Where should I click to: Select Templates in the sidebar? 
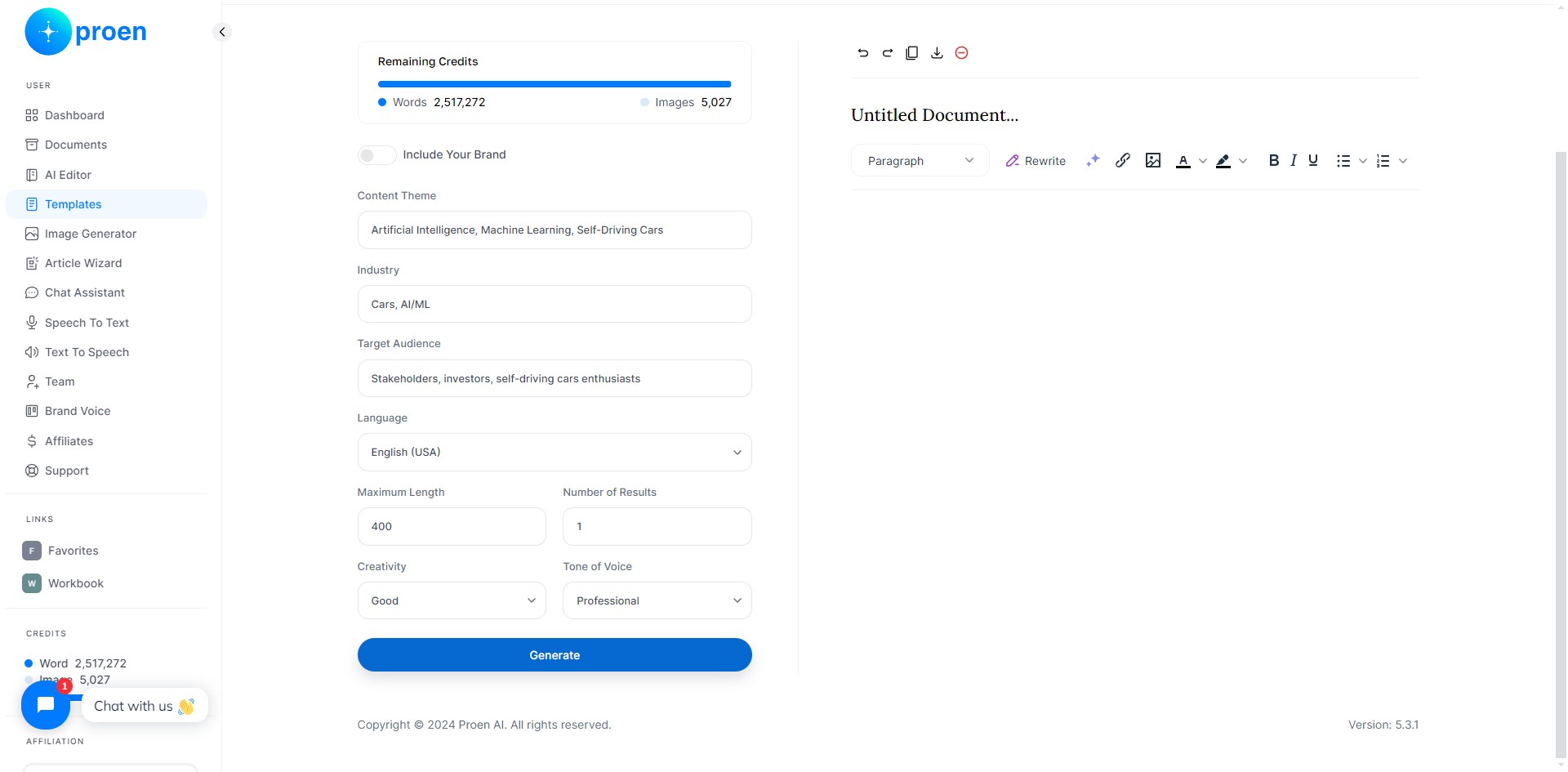click(106, 204)
